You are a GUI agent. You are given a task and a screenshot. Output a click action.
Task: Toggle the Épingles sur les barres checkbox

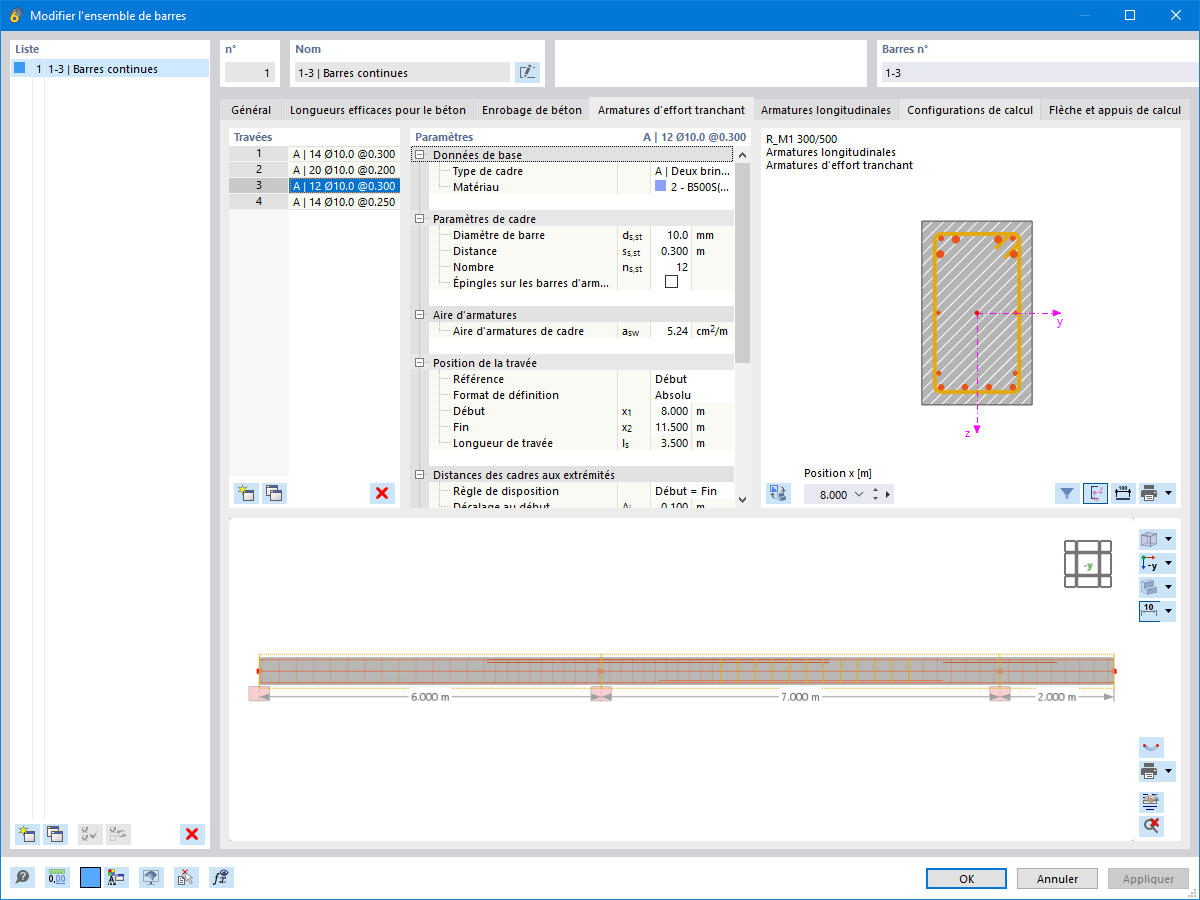tap(671, 282)
